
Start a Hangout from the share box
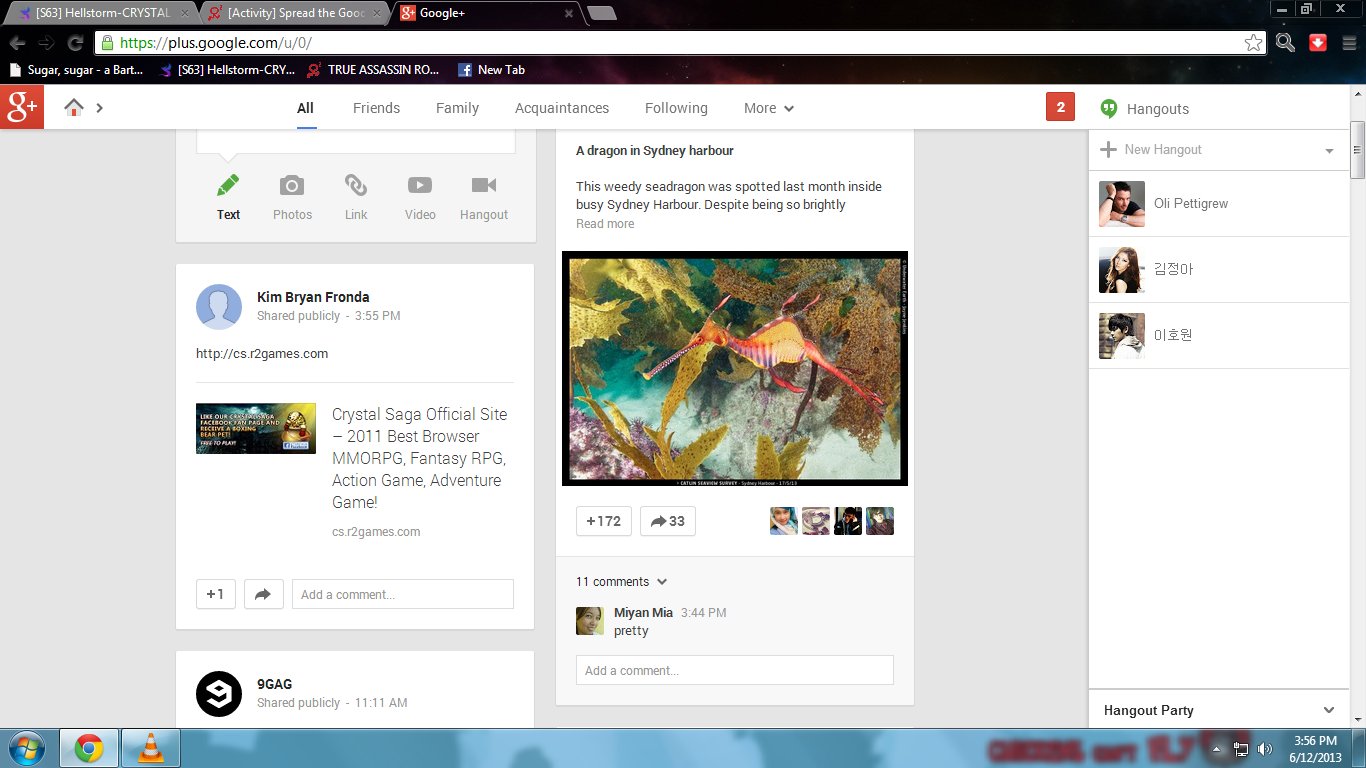[x=484, y=186]
